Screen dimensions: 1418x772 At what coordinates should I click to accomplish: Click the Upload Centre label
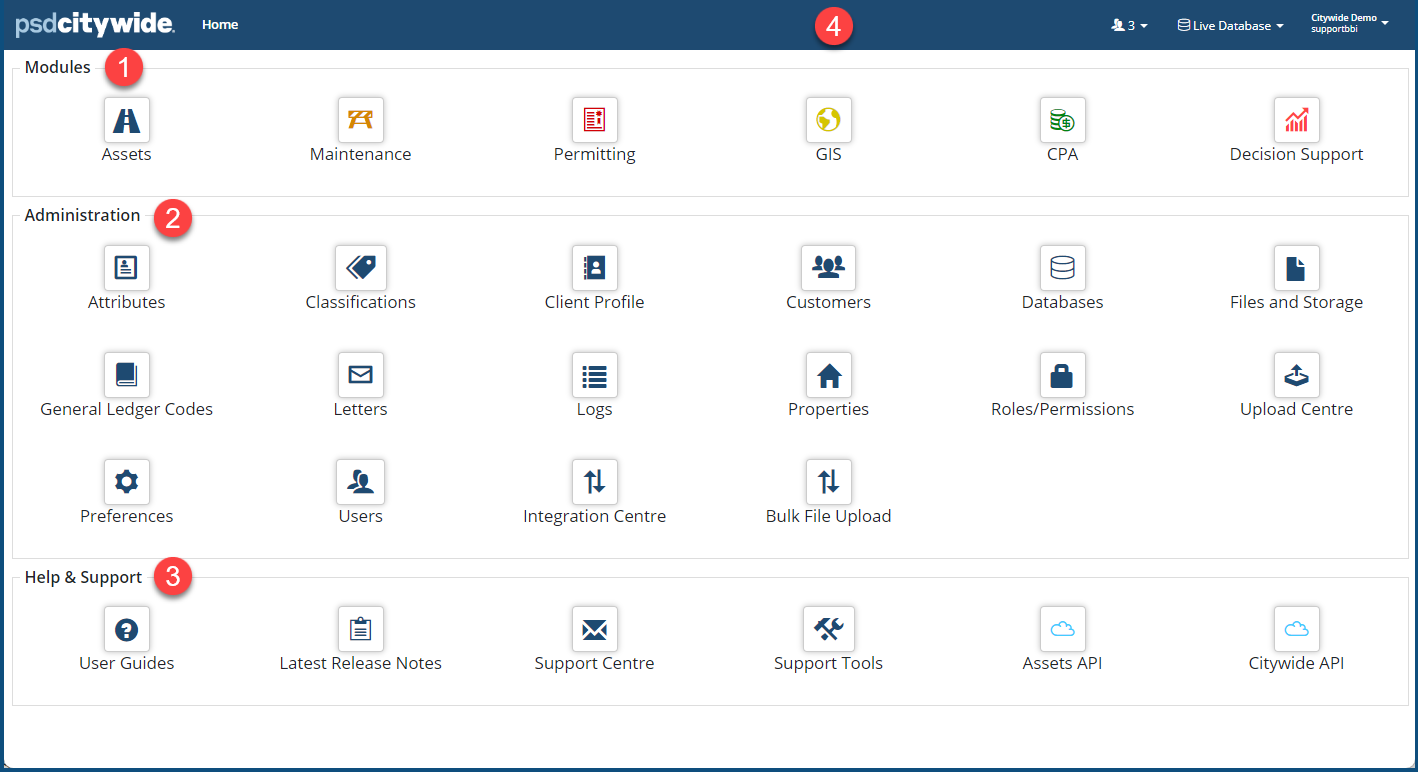point(1297,409)
